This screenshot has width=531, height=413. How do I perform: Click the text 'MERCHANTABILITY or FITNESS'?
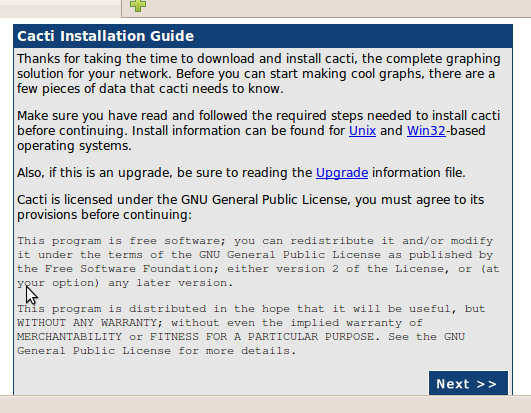tap(108, 337)
